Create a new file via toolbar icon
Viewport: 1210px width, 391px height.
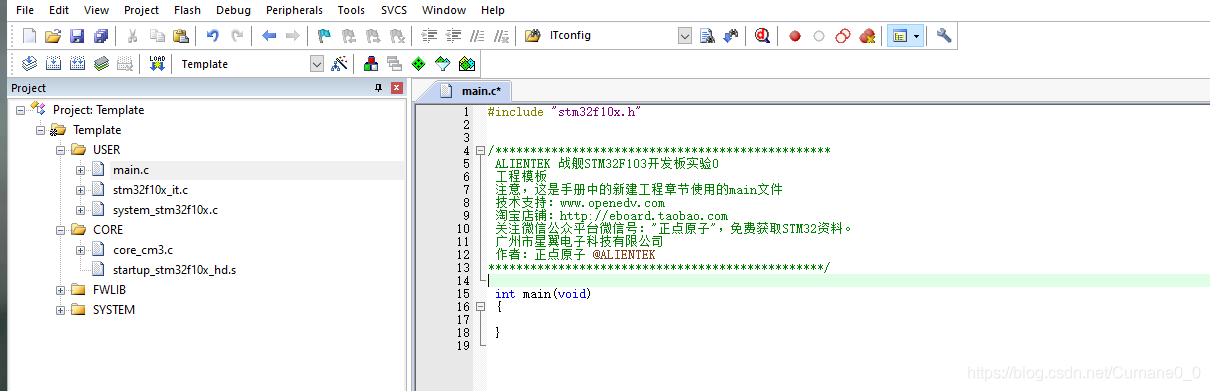point(29,36)
